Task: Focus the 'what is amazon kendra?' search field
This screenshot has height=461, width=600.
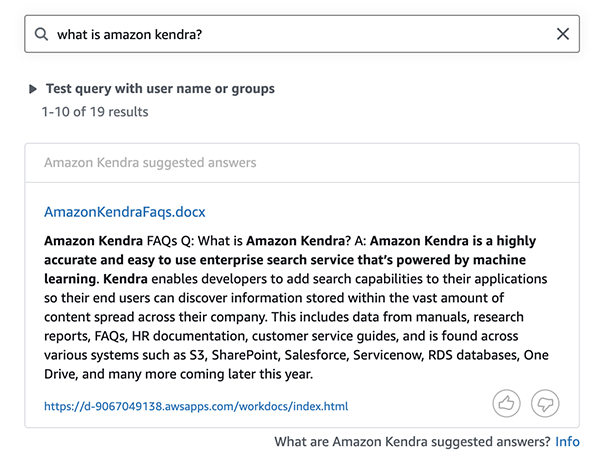Action: coord(300,34)
